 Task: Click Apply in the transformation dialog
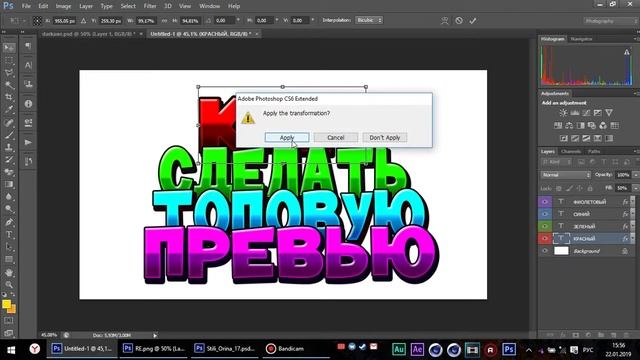pyautogui.click(x=287, y=138)
